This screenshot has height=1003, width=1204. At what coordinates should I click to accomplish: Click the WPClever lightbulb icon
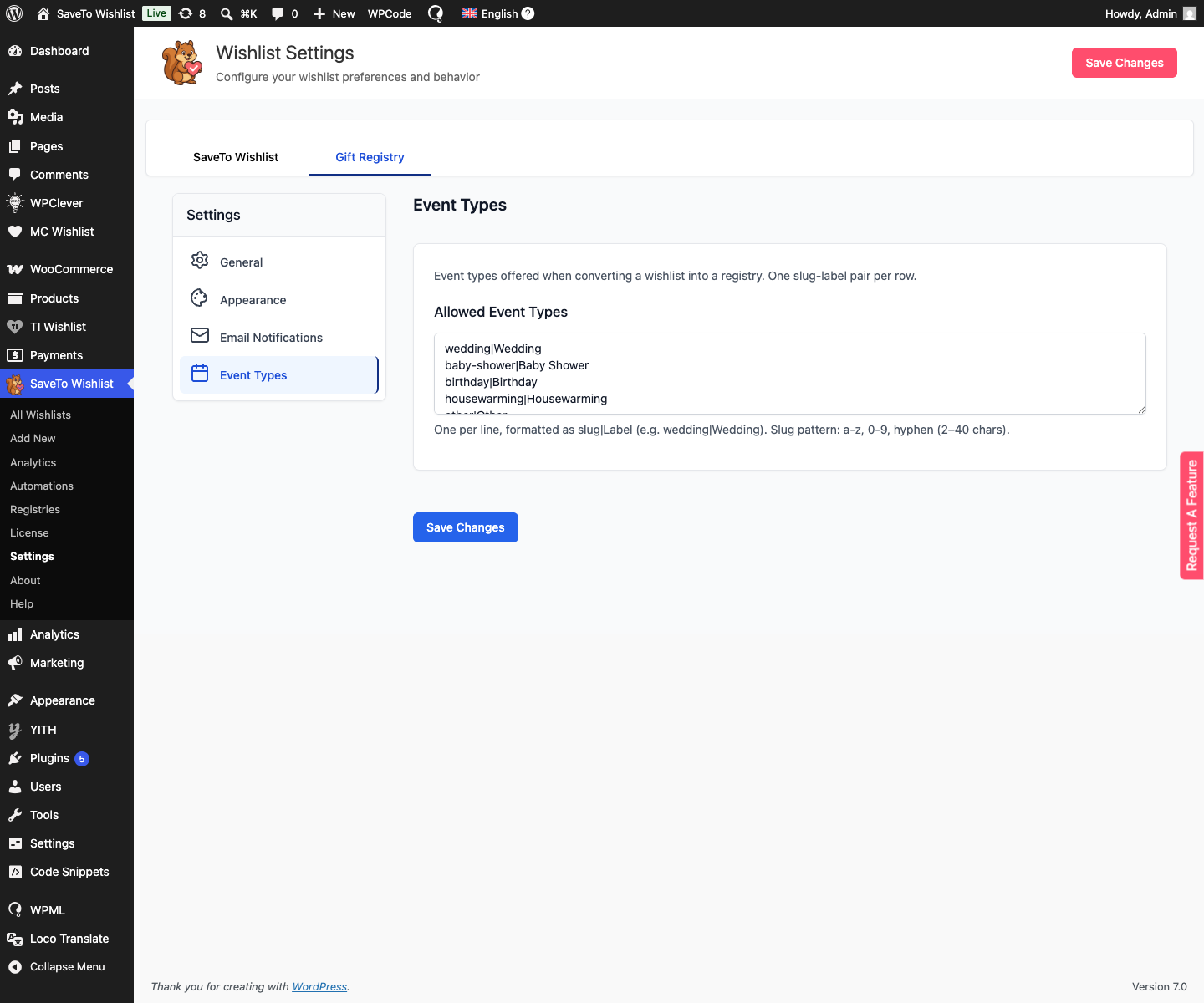[15, 202]
